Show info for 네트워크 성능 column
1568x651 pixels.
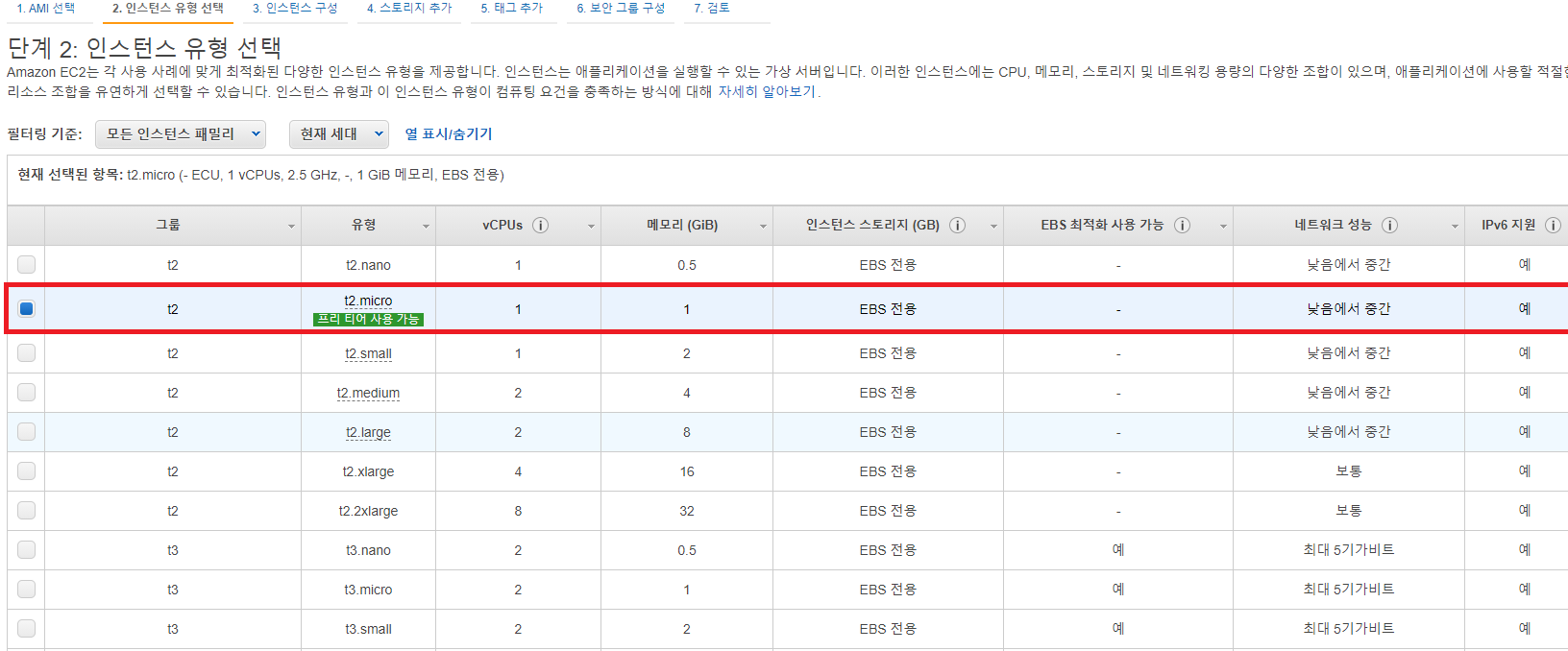1389,226
